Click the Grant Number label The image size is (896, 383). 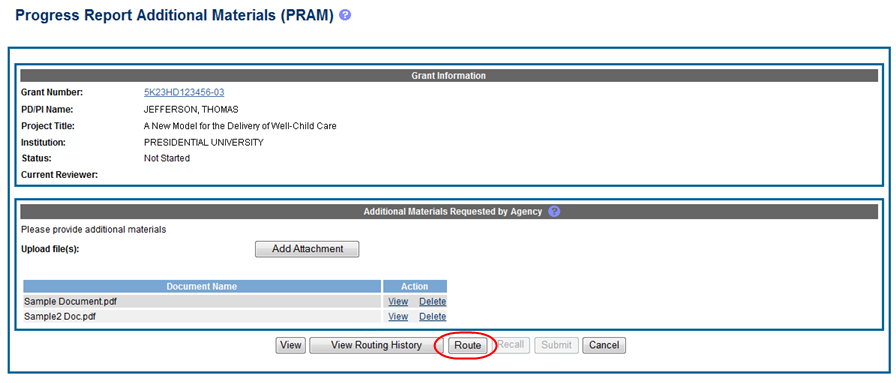52,93
